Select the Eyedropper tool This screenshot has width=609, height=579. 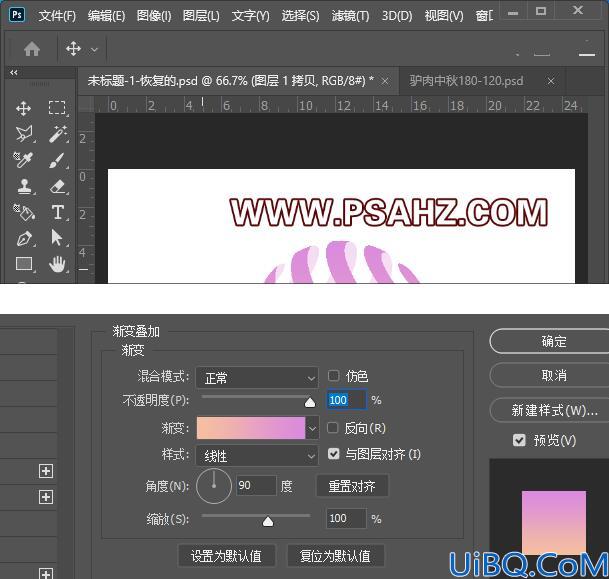tap(24, 160)
